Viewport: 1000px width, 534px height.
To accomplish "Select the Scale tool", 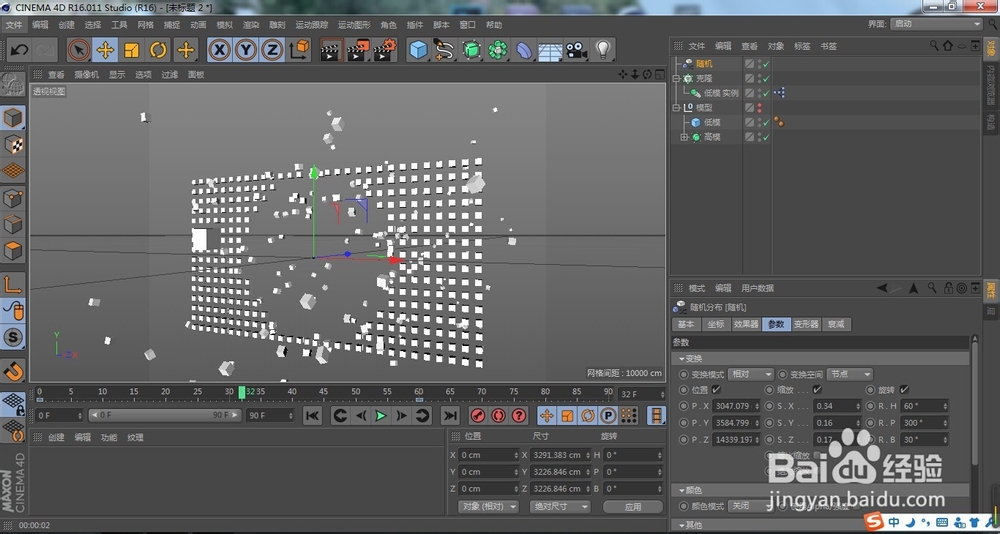I will 132,50.
